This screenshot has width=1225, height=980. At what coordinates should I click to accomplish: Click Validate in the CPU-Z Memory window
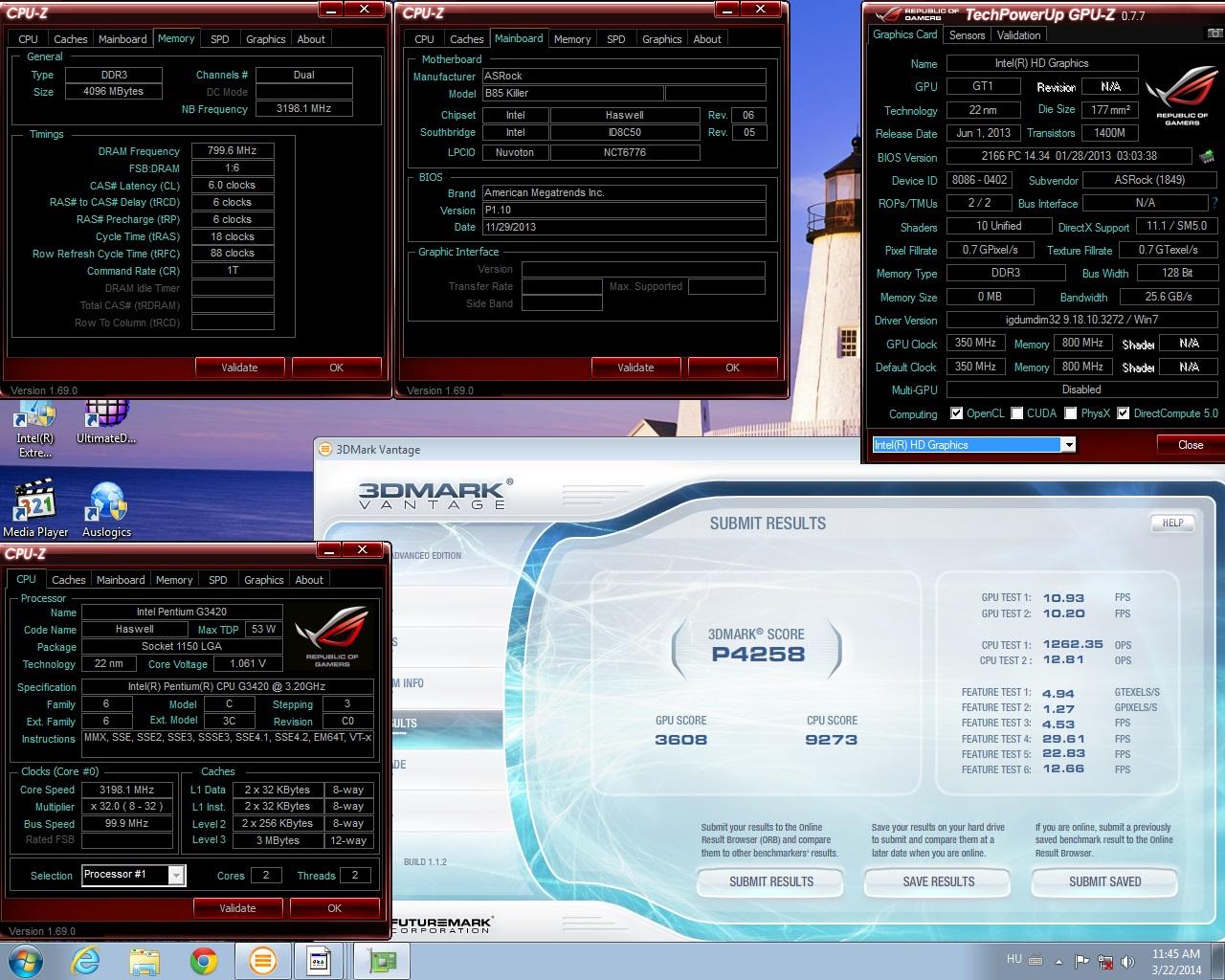[239, 367]
